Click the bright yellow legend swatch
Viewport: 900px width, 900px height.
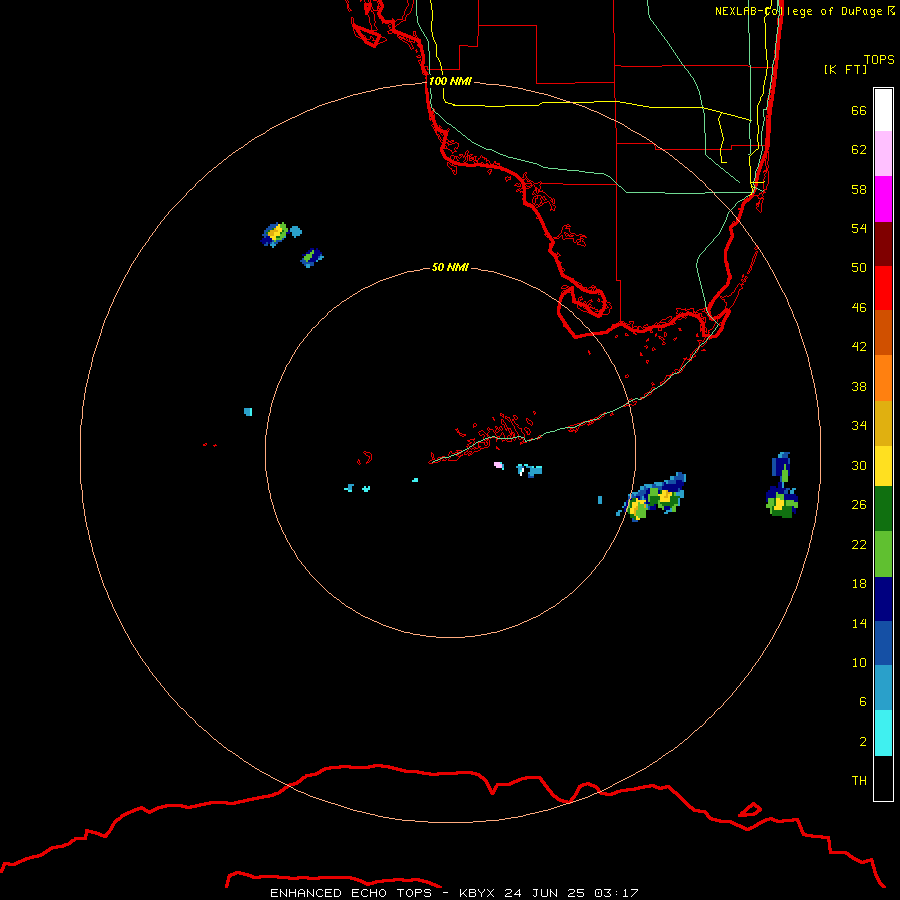pyautogui.click(x=883, y=466)
